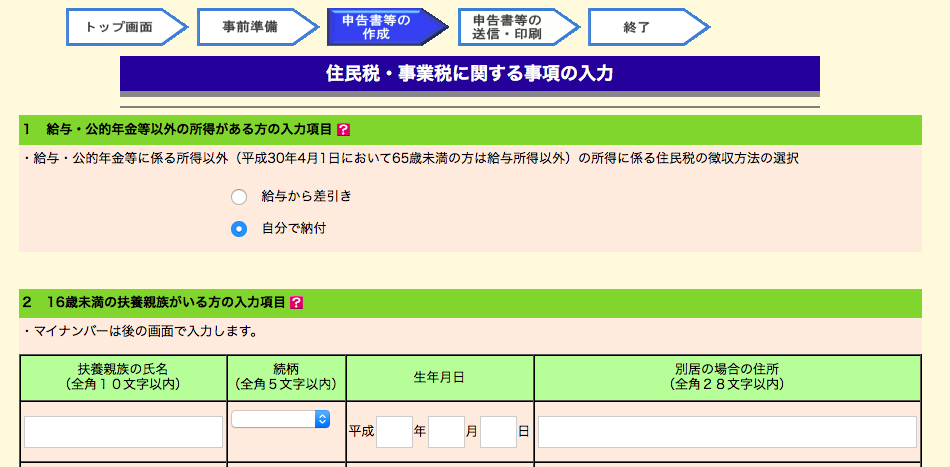Focus the birth month field before 月
Viewport: 950px width, 467px height.
447,432
